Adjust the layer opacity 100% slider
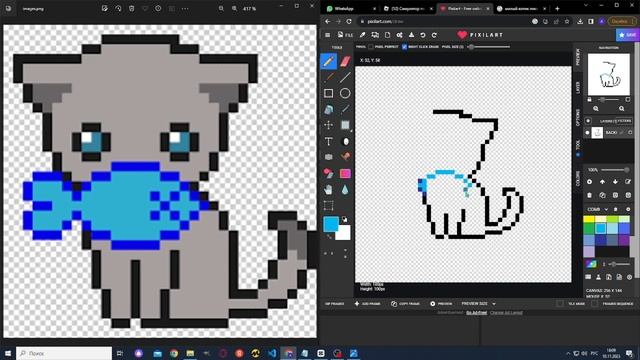This screenshot has height=360, width=640. coord(615,170)
